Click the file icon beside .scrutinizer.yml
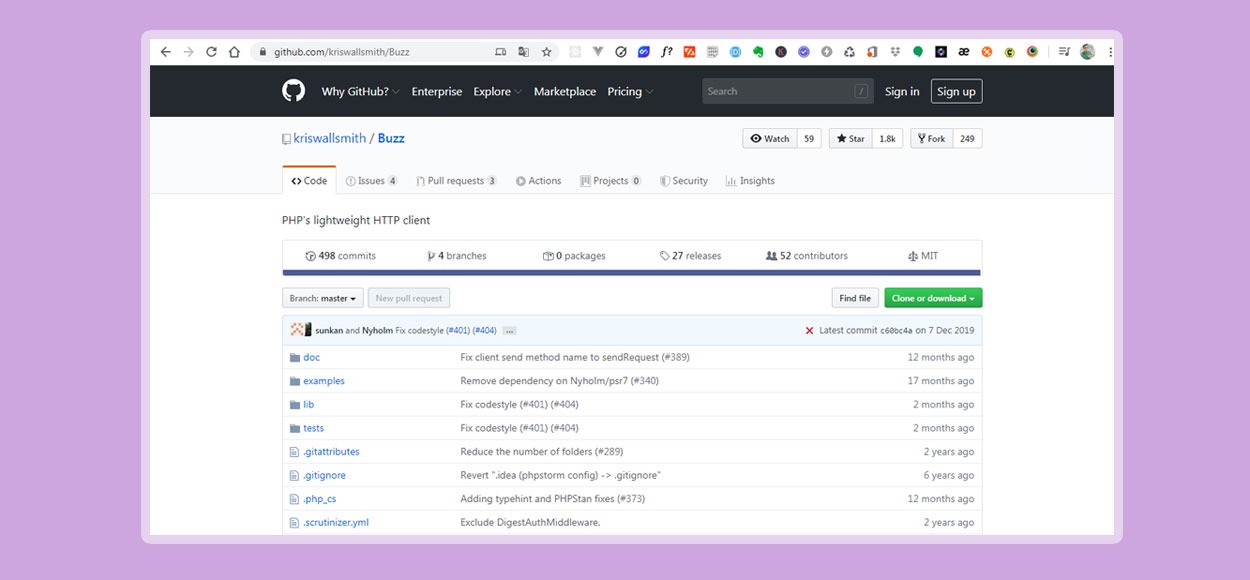This screenshot has width=1250, height=580. coord(294,523)
